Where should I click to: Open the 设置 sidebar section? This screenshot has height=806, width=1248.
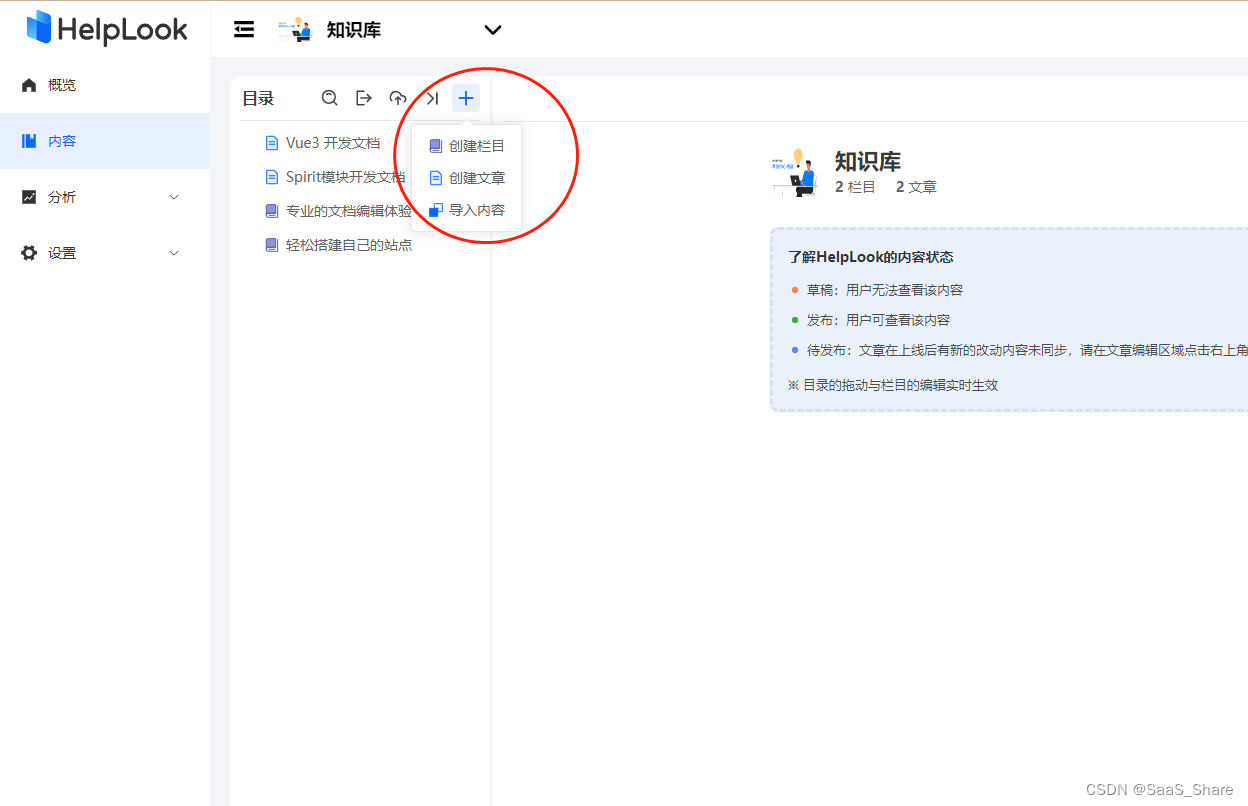tap(105, 253)
